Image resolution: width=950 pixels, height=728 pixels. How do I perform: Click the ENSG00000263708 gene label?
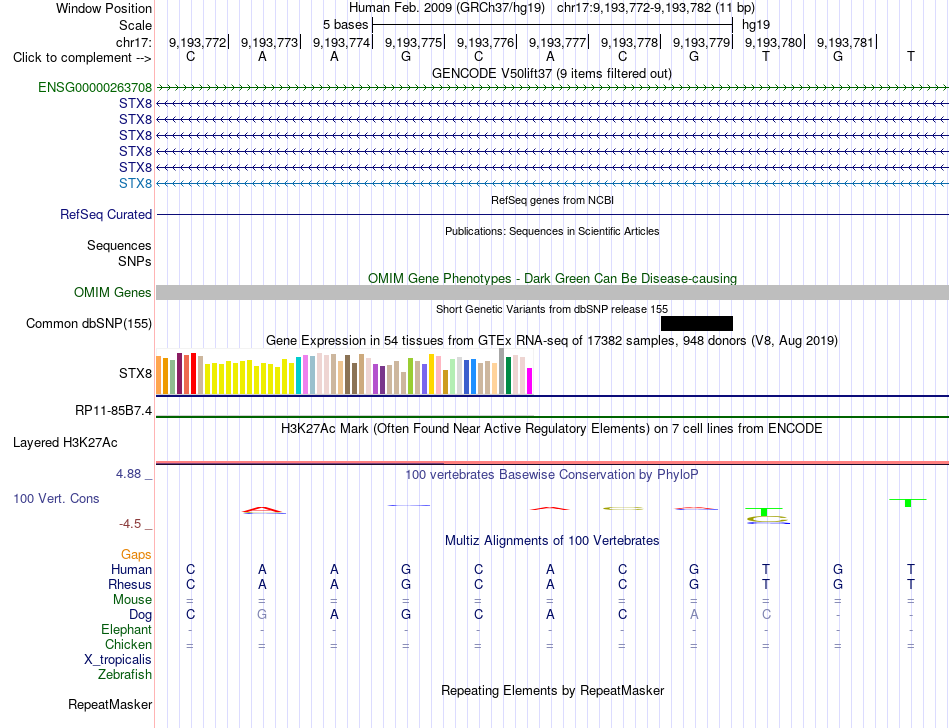tap(95, 87)
